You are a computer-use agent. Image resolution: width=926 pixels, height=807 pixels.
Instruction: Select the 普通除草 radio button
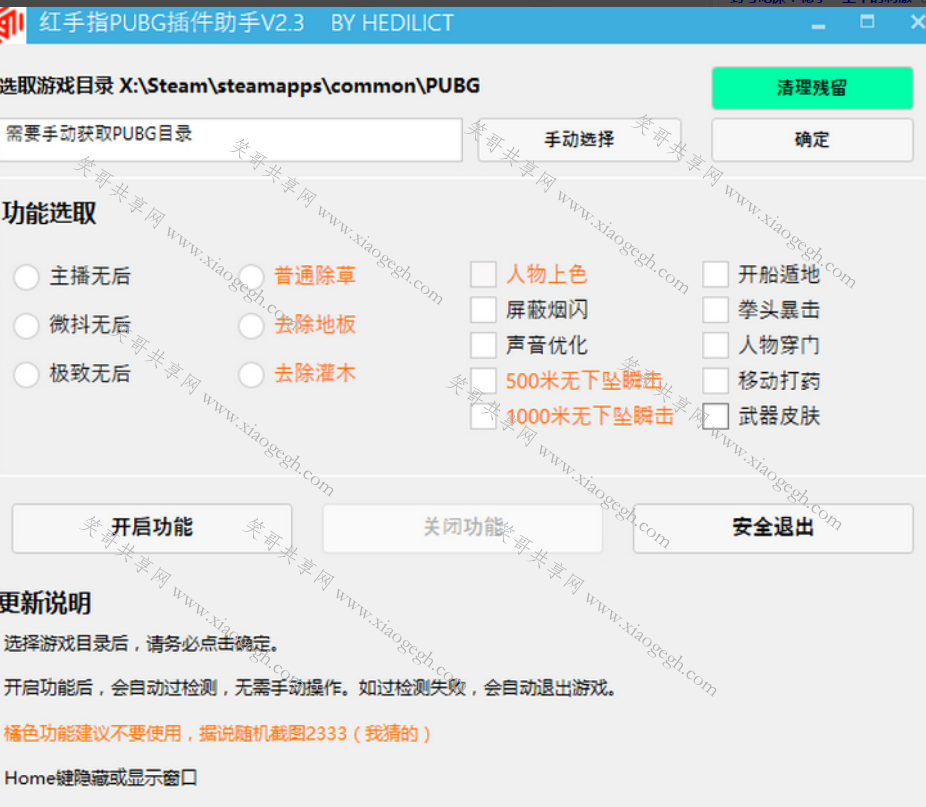point(251,276)
